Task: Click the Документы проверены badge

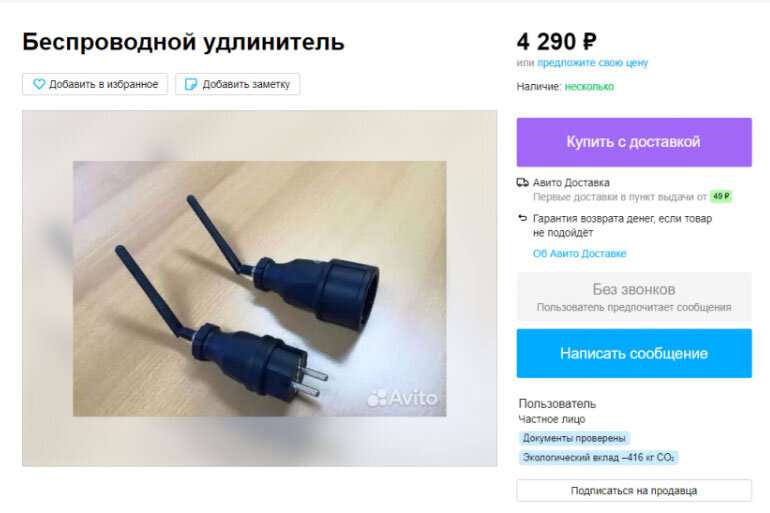Action: tap(574, 438)
